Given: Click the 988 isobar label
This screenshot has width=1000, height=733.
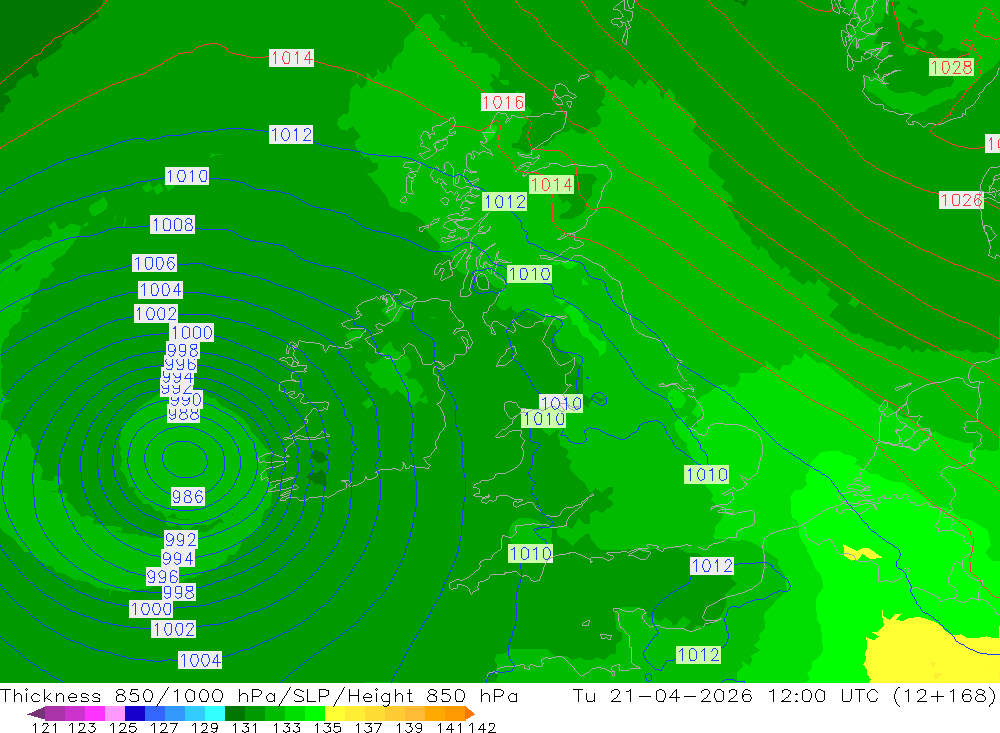Looking at the screenshot, I should 184,415.
